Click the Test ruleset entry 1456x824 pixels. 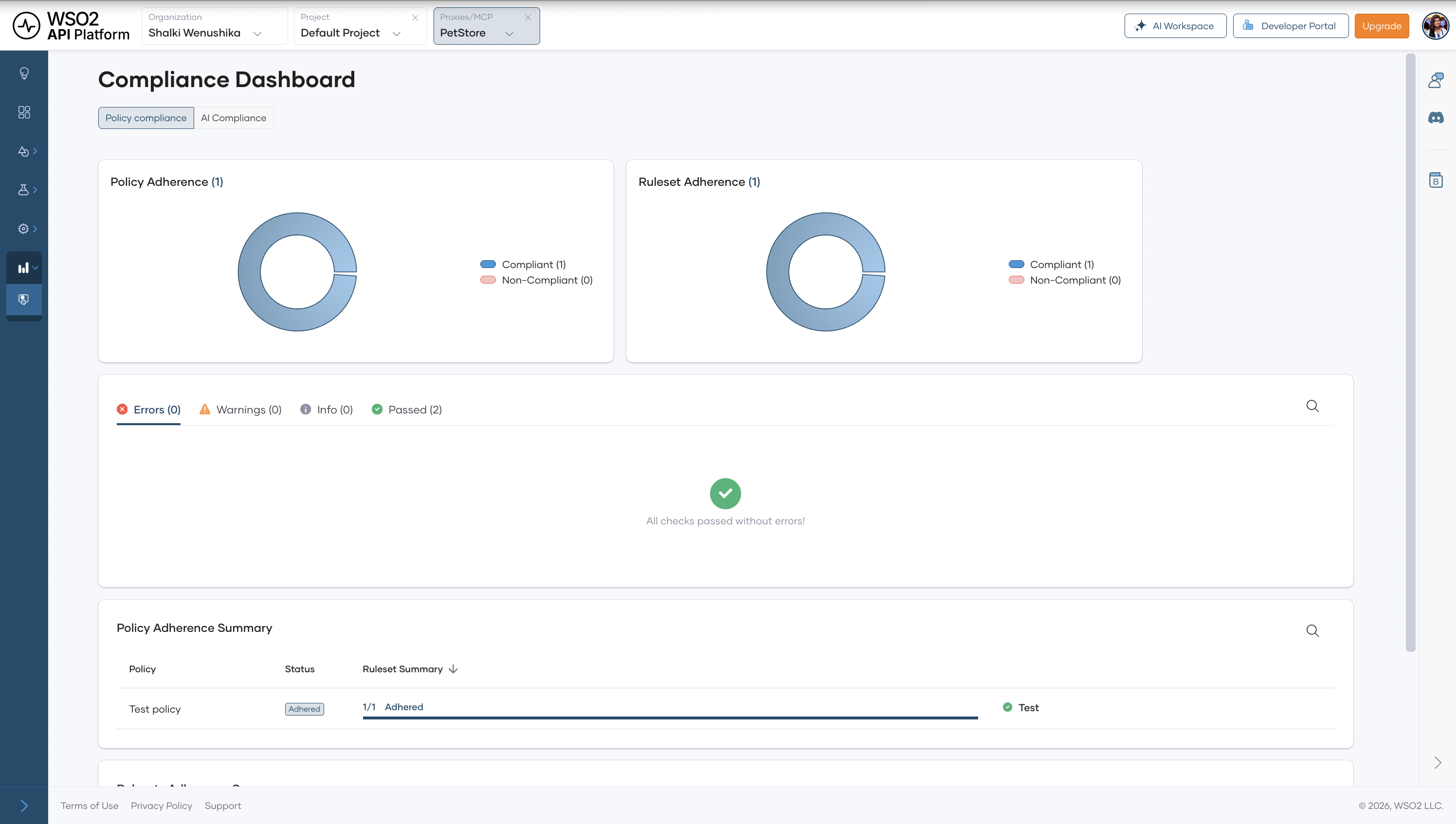pos(1020,707)
